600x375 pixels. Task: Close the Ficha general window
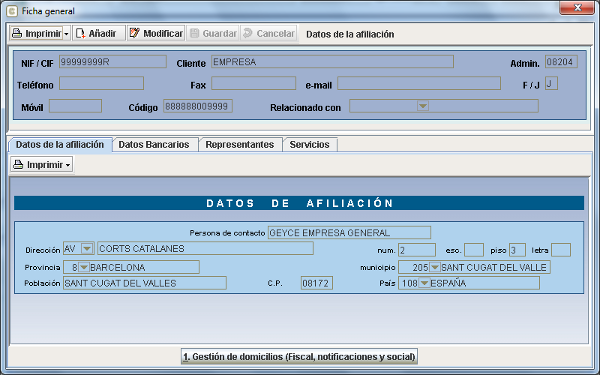(x=577, y=8)
